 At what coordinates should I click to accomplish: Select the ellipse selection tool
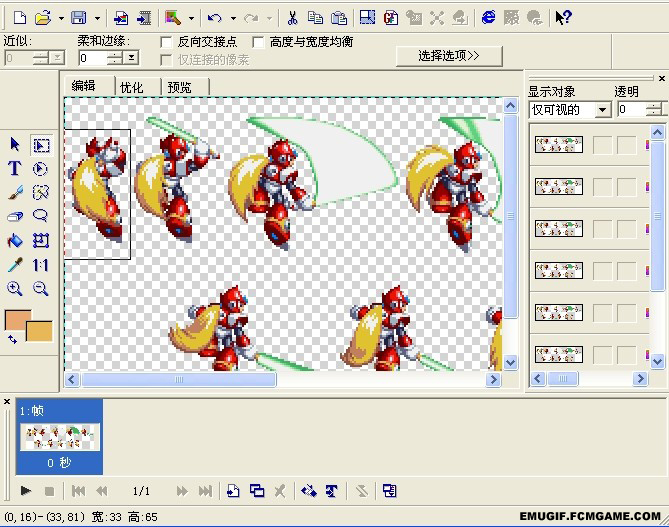point(40,169)
